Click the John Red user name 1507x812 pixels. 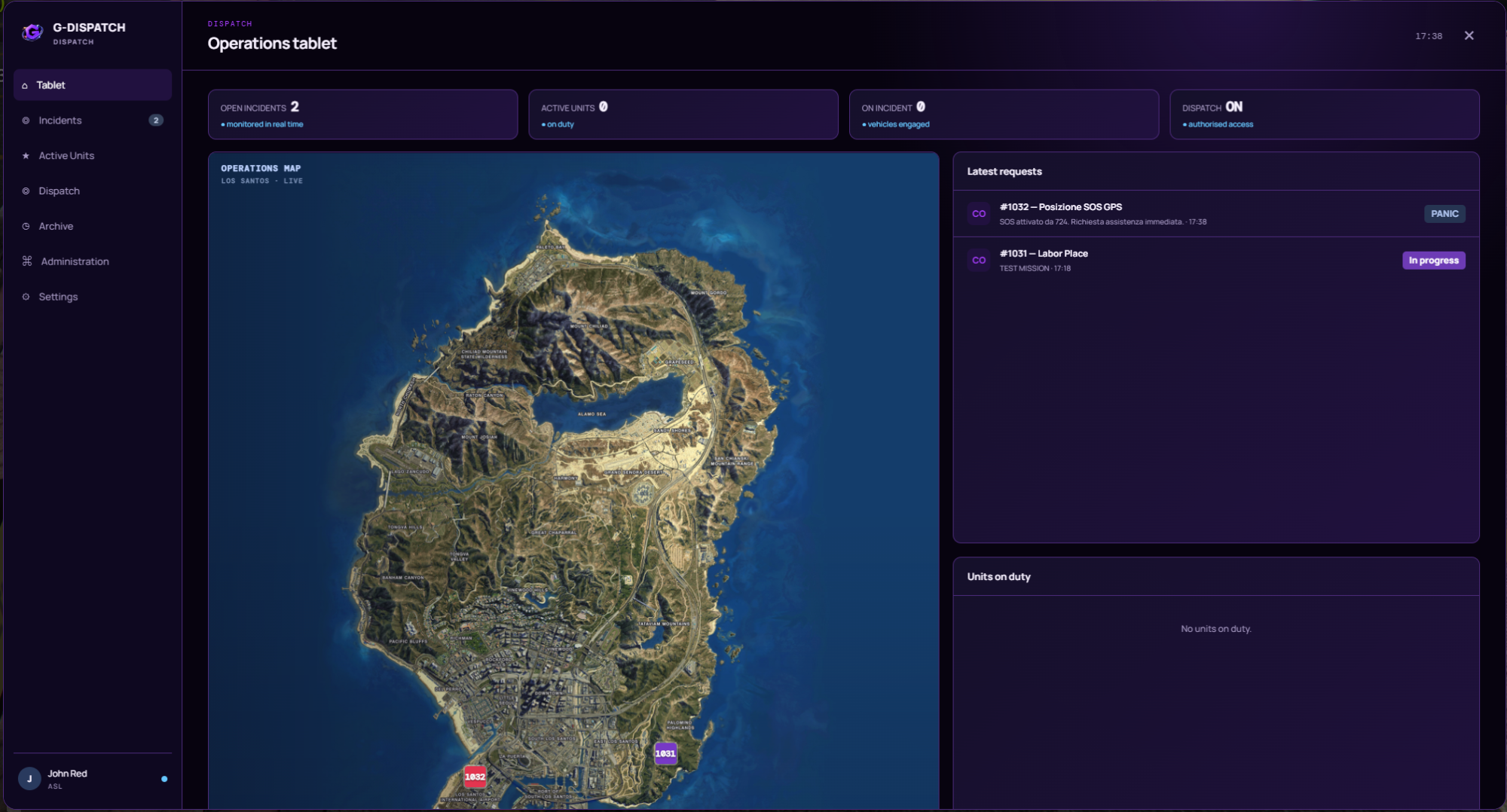click(67, 774)
